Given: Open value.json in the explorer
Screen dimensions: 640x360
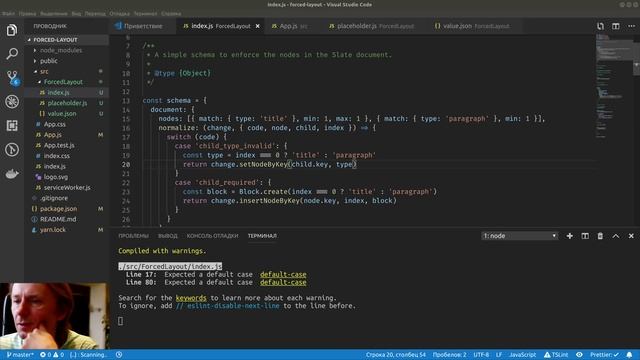Looking at the screenshot, I should [62, 114].
